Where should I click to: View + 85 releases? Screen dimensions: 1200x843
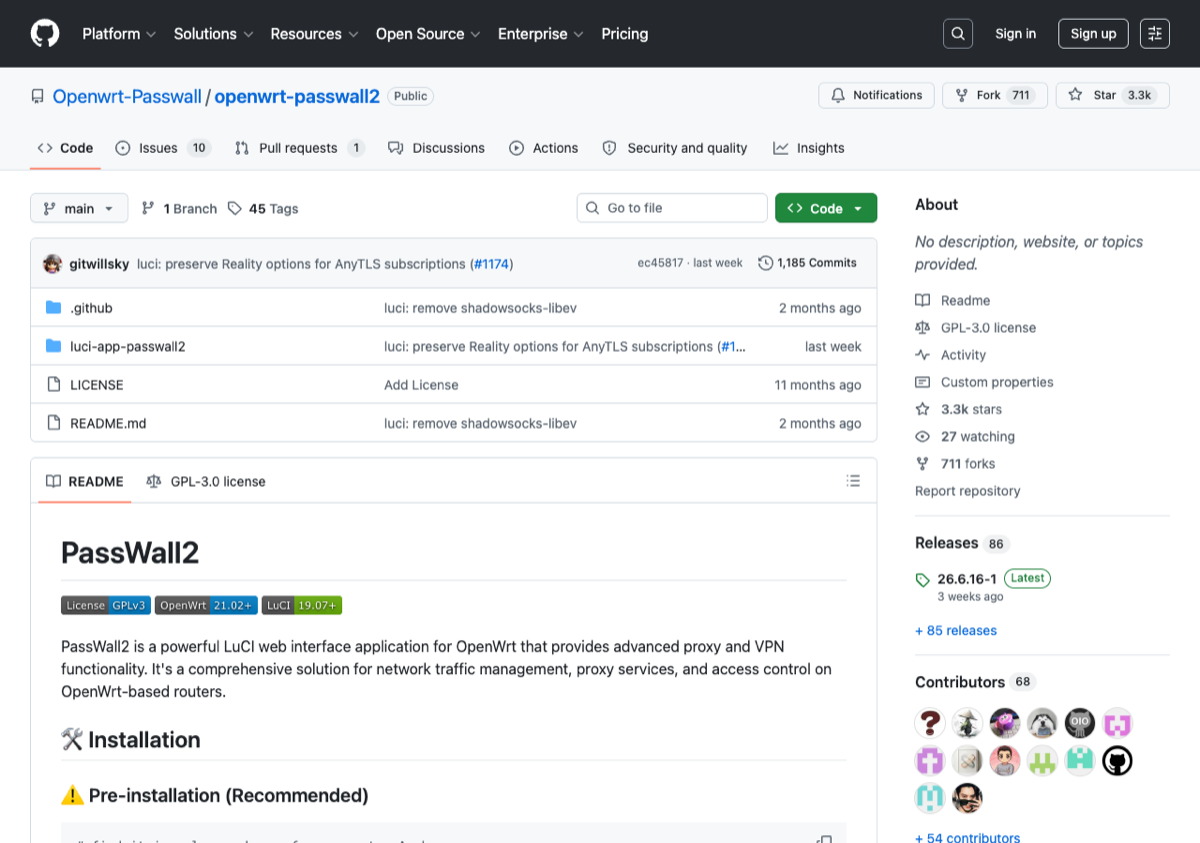click(956, 631)
